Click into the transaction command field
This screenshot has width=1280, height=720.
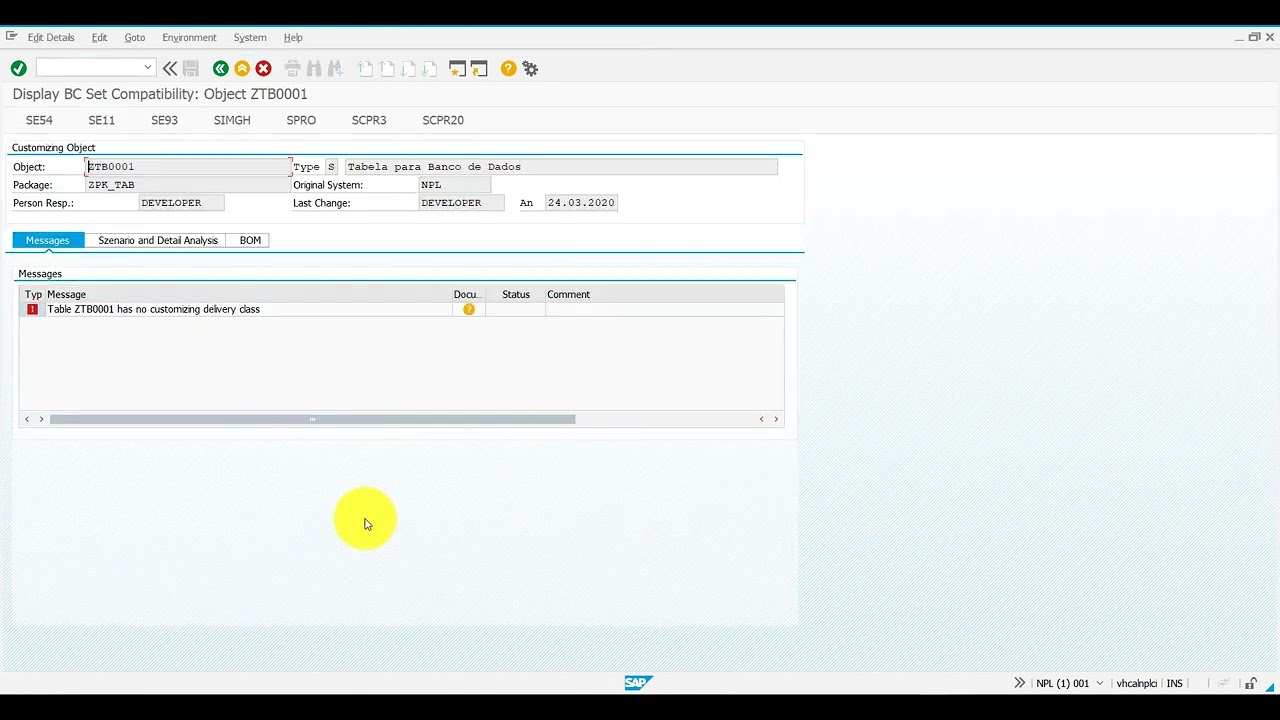tap(89, 68)
